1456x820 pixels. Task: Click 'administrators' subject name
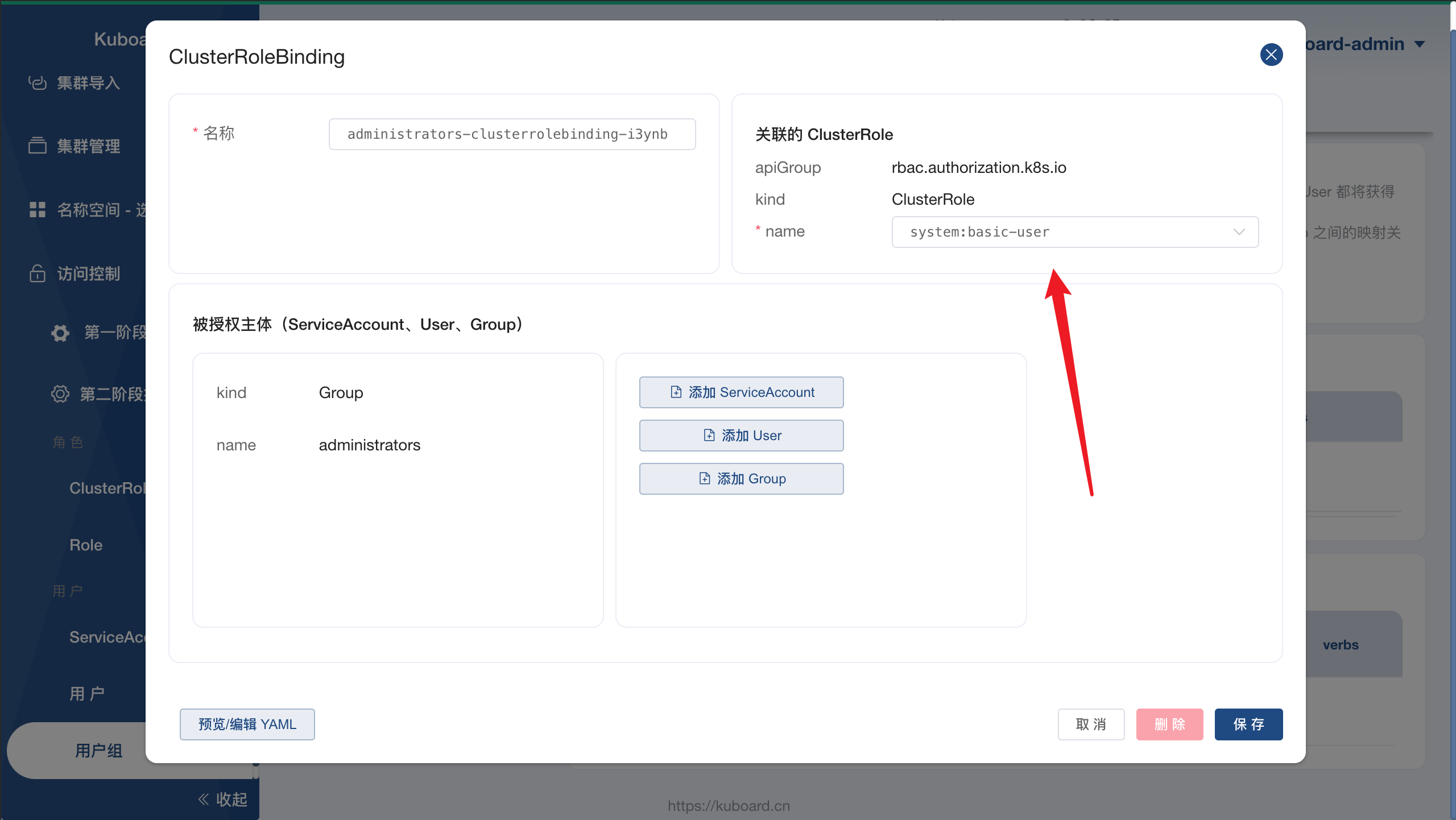click(x=370, y=445)
